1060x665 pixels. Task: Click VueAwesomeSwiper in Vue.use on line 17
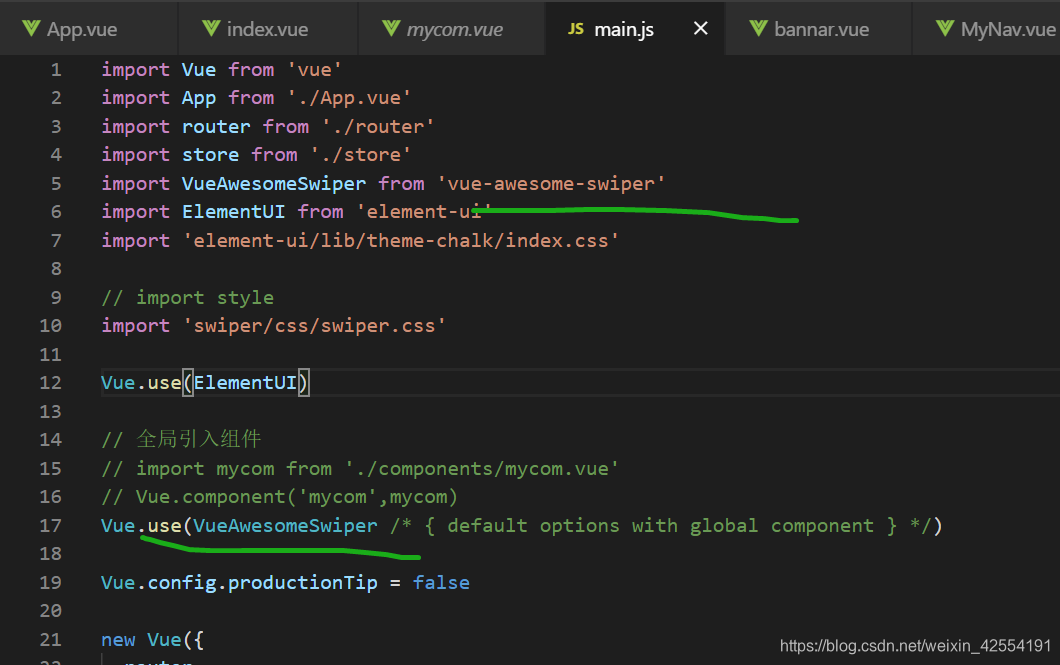point(285,526)
